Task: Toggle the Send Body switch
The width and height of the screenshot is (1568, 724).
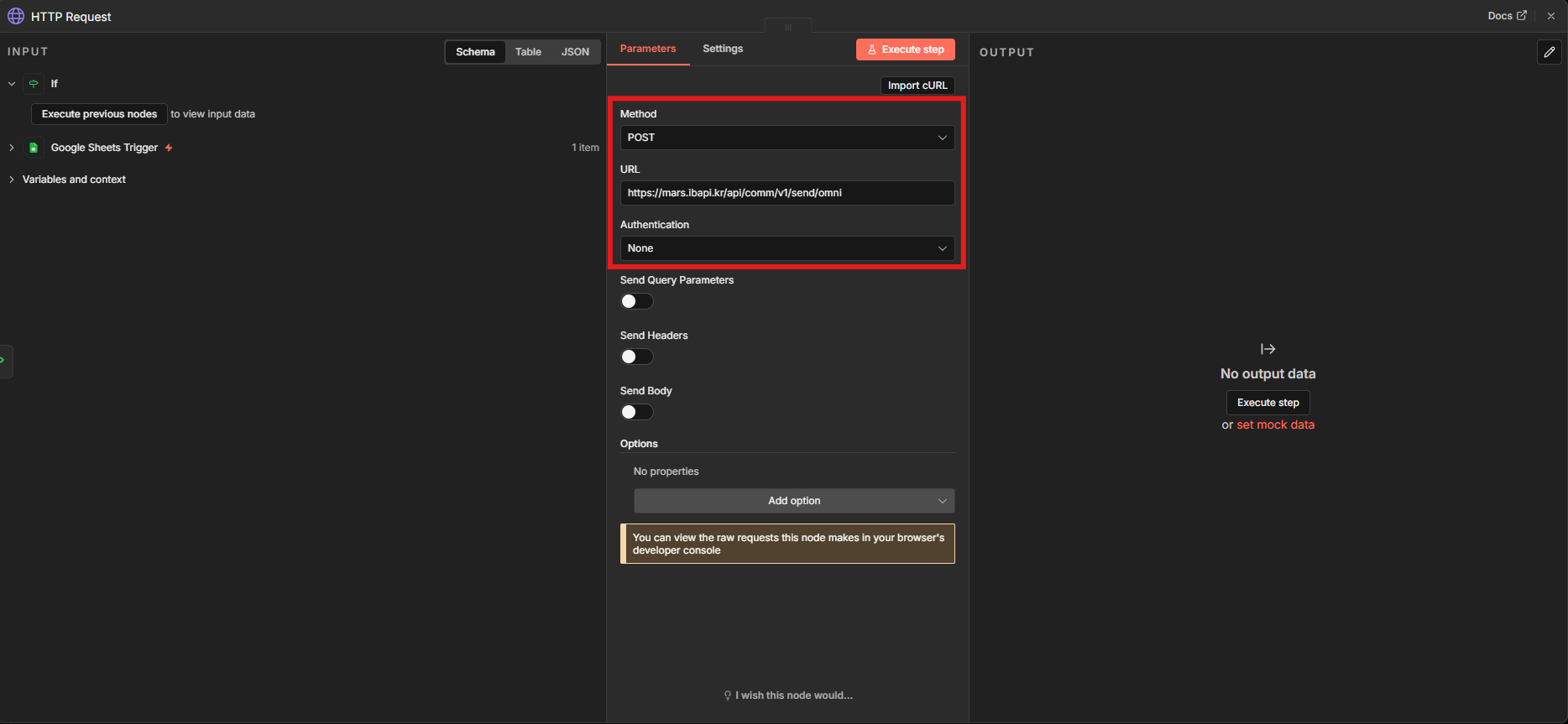Action: [636, 412]
